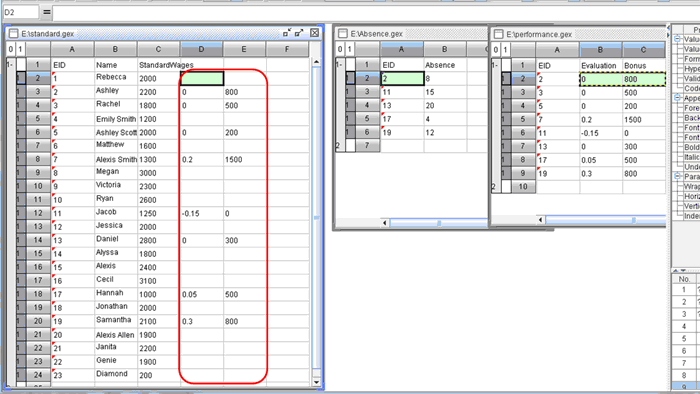Screen dimensions: 700x394
Task: Collapse the Paragraph property group
Action: tap(677, 176)
